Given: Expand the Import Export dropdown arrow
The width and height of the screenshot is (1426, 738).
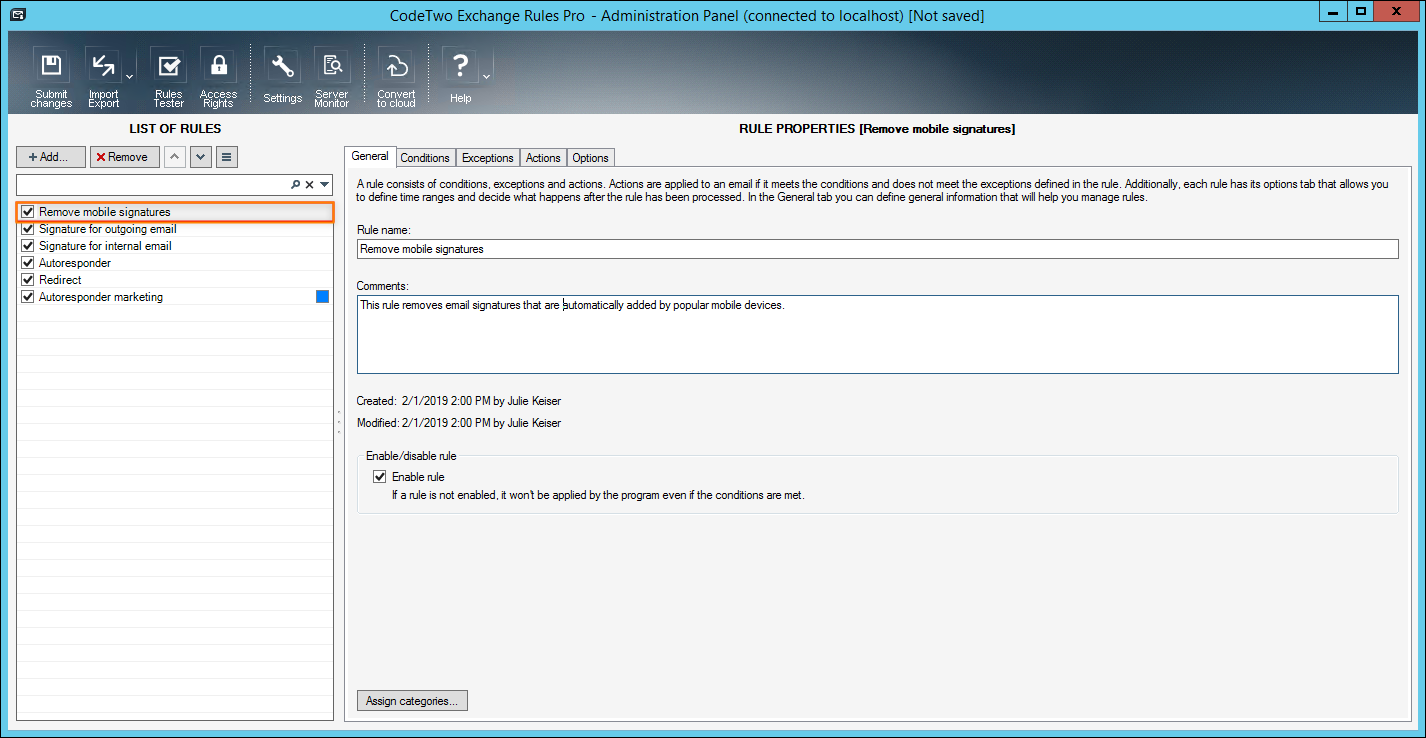Looking at the screenshot, I should (x=129, y=77).
